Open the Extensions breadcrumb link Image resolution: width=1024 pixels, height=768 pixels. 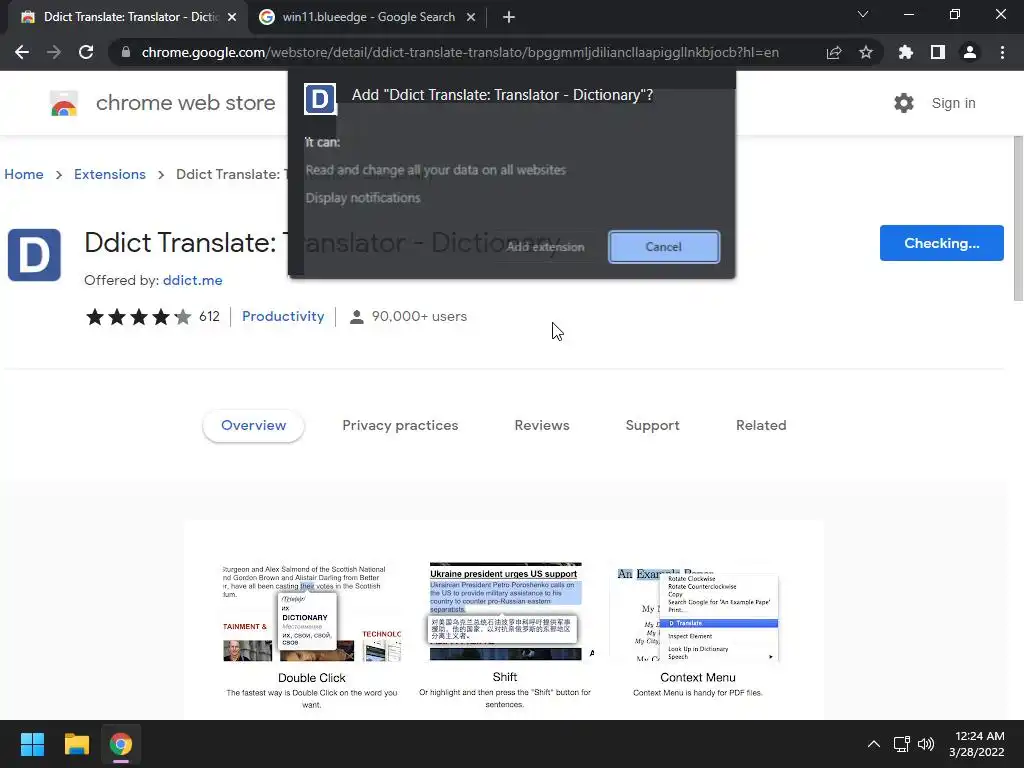110,174
